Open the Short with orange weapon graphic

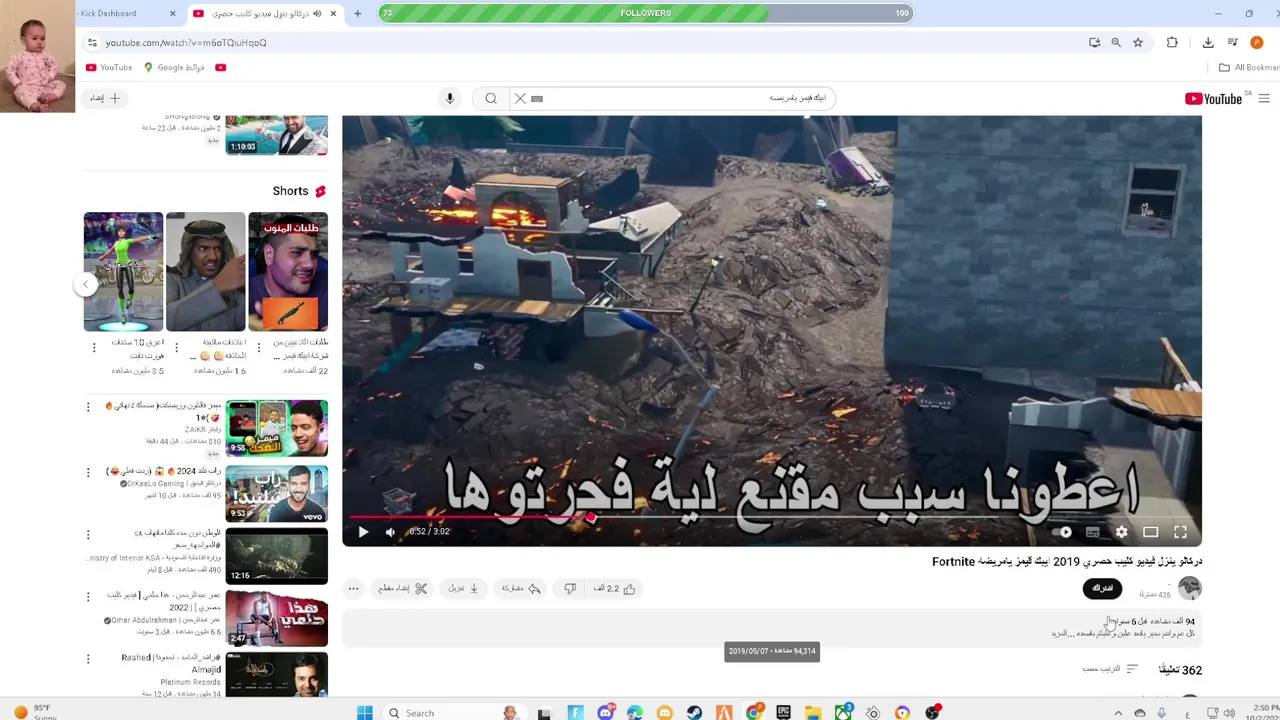pos(288,271)
